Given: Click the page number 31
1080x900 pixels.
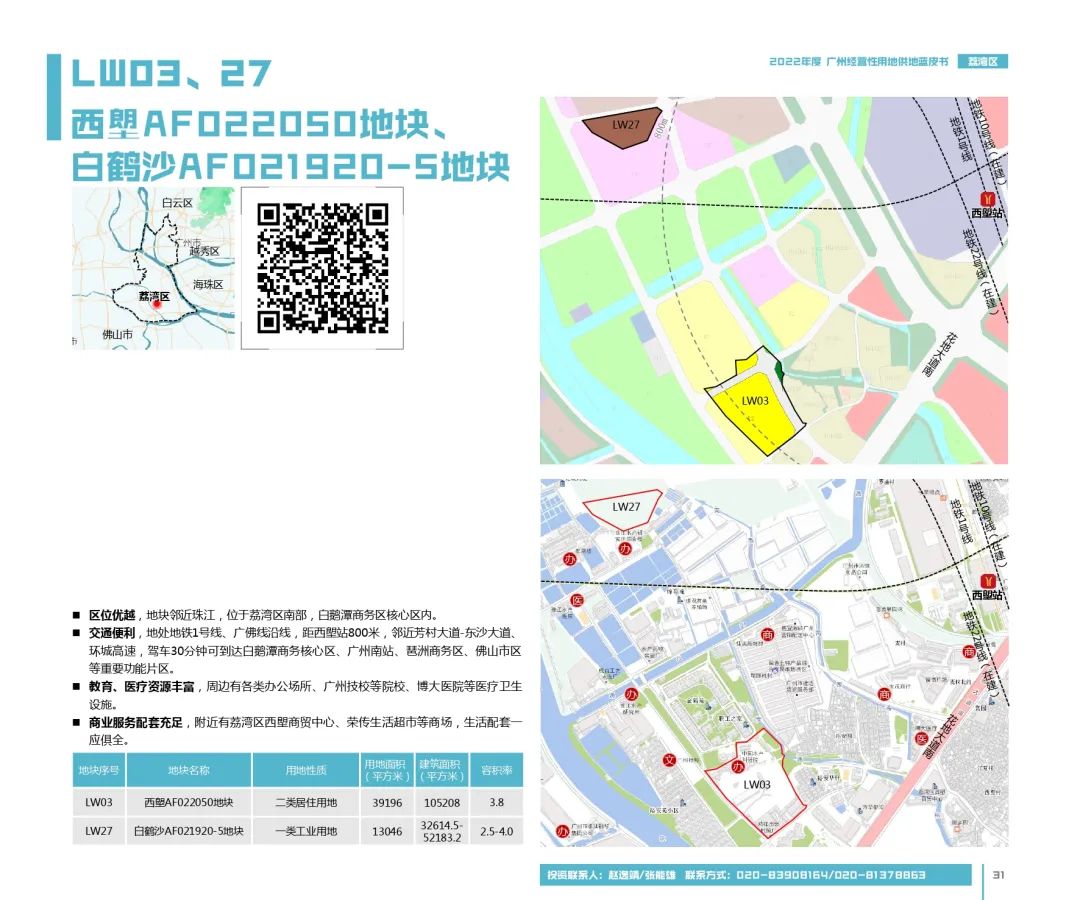Looking at the screenshot, I should click(x=998, y=874).
